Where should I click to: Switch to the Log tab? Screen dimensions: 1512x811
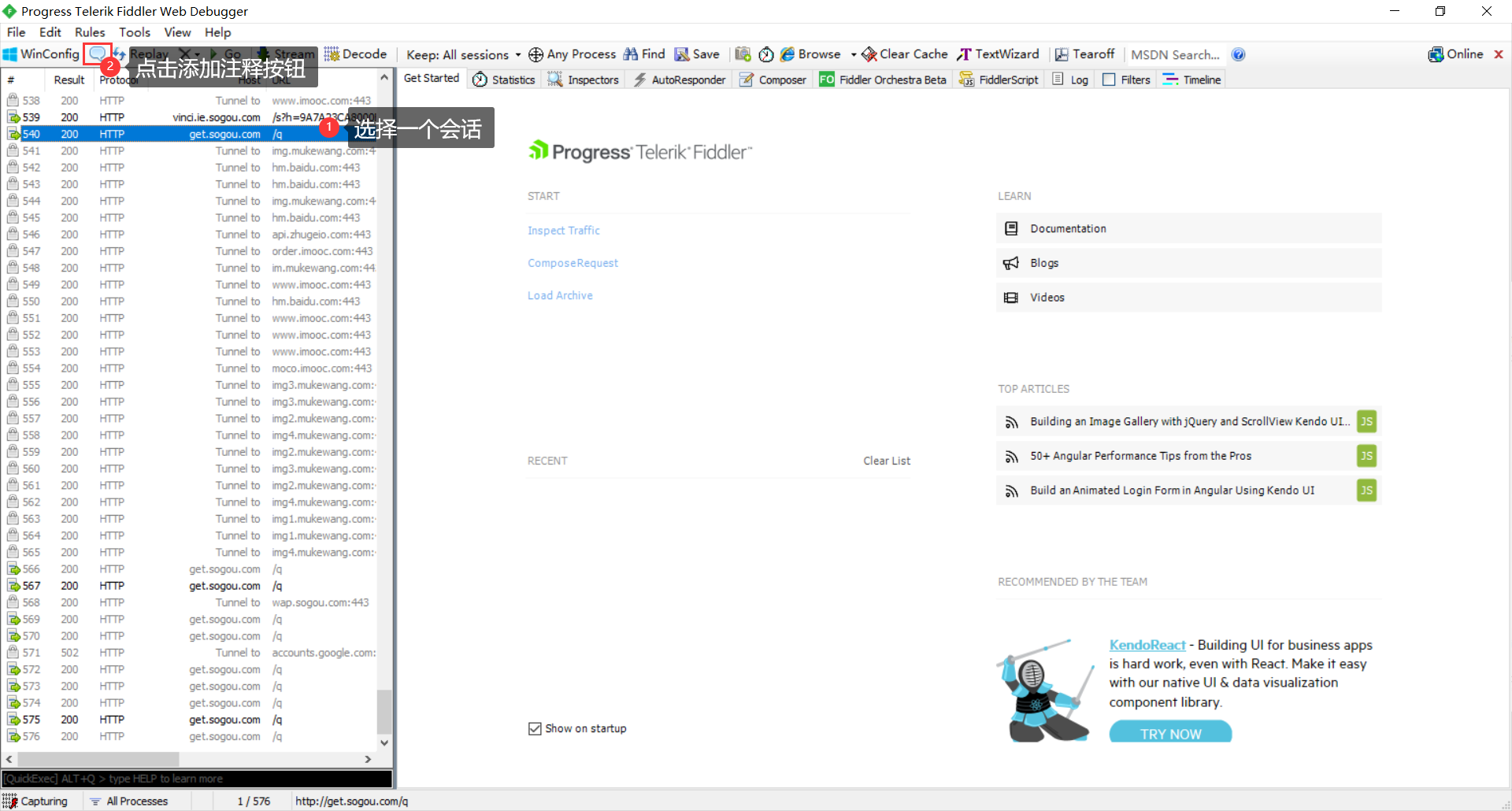click(x=1071, y=80)
